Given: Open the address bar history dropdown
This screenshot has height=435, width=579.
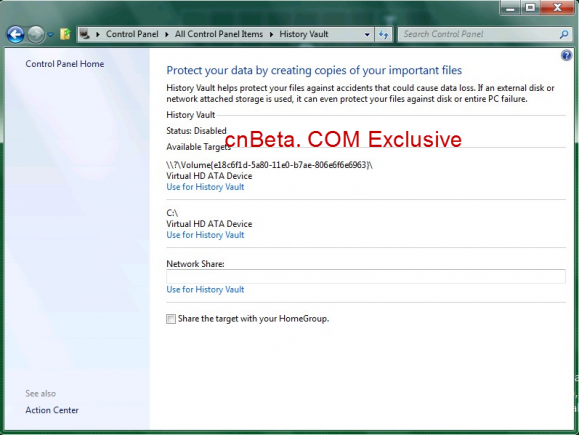Looking at the screenshot, I should click(x=367, y=34).
